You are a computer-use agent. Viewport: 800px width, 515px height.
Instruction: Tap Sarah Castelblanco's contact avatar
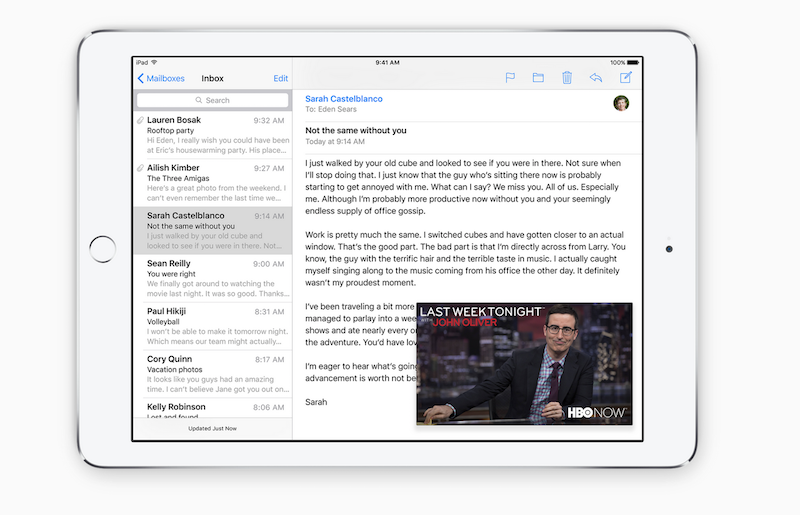[621, 103]
